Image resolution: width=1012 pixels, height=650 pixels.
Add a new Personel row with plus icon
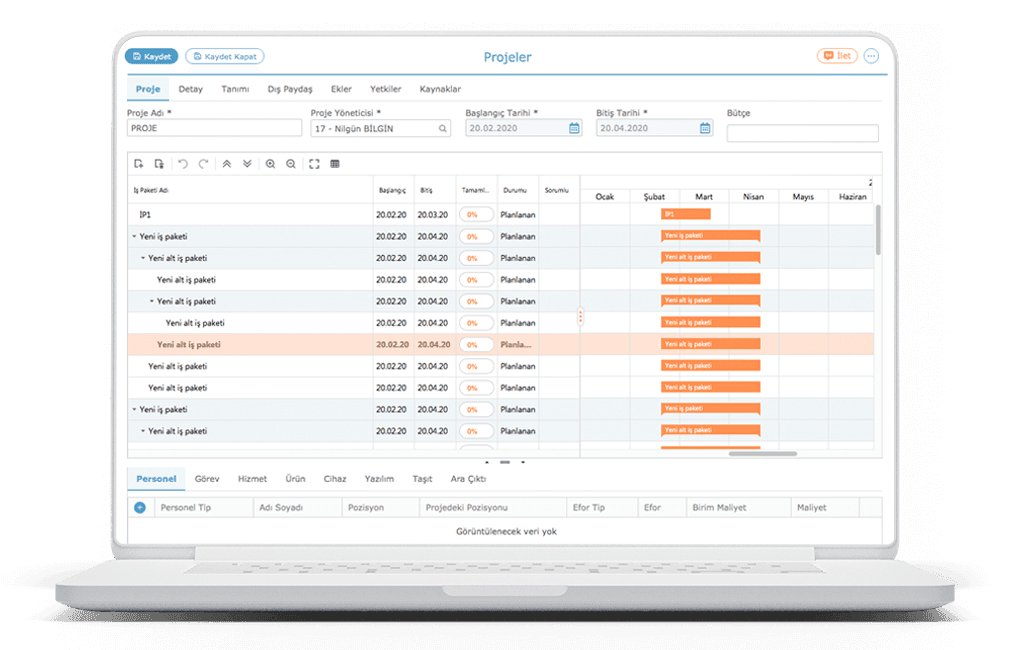point(140,508)
